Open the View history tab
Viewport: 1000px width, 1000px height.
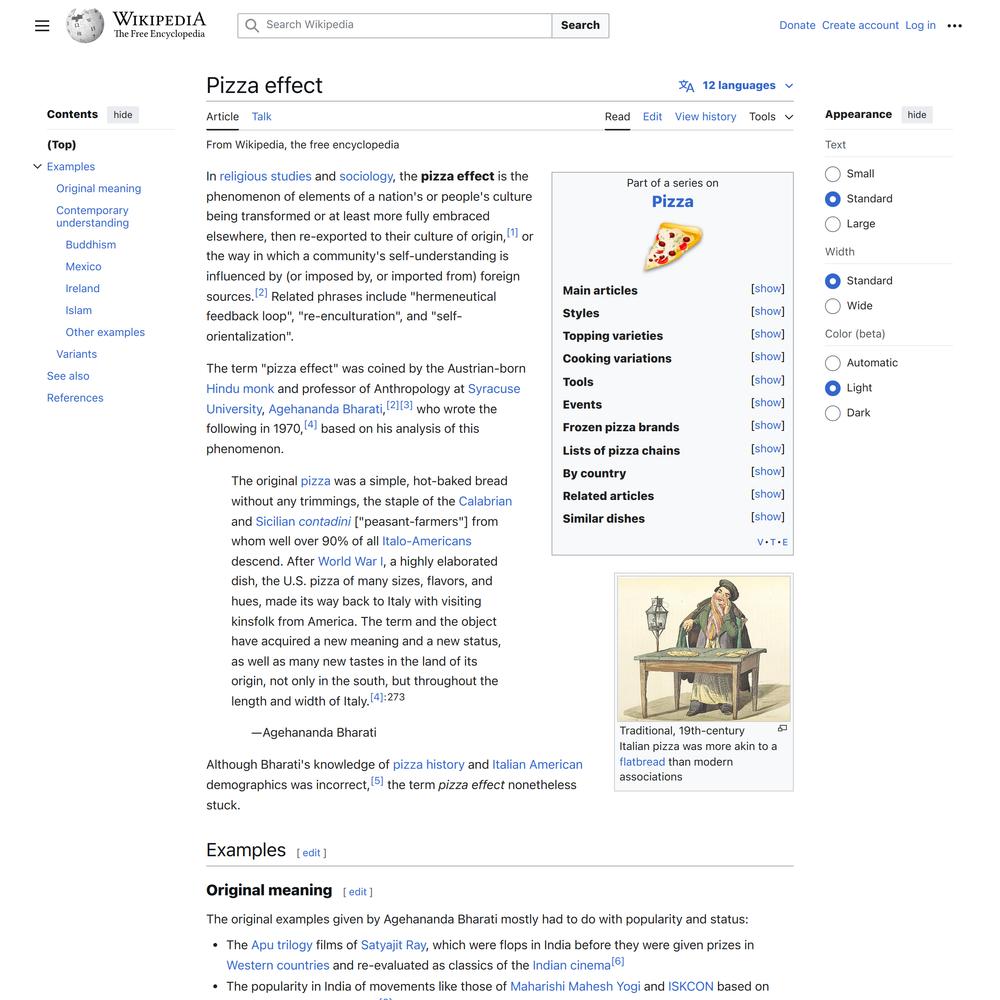[x=705, y=117]
